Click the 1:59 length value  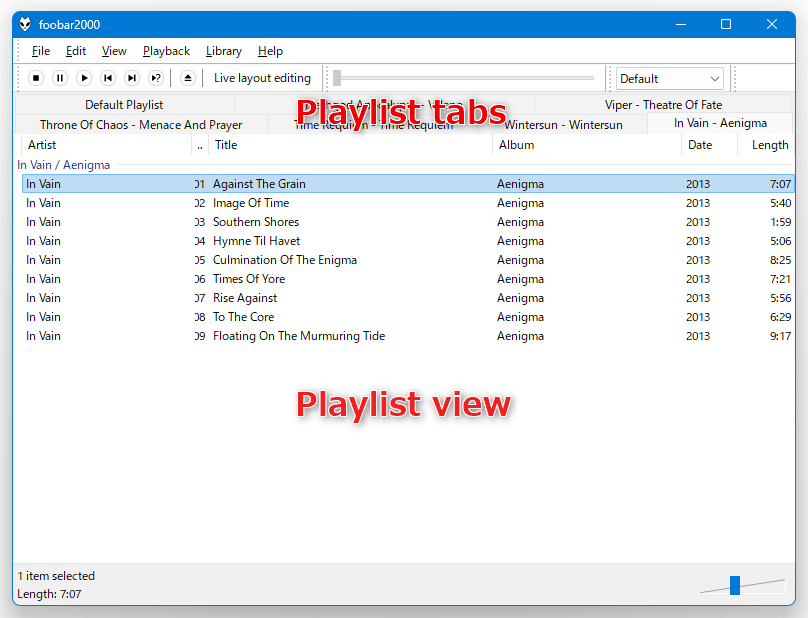(x=780, y=222)
